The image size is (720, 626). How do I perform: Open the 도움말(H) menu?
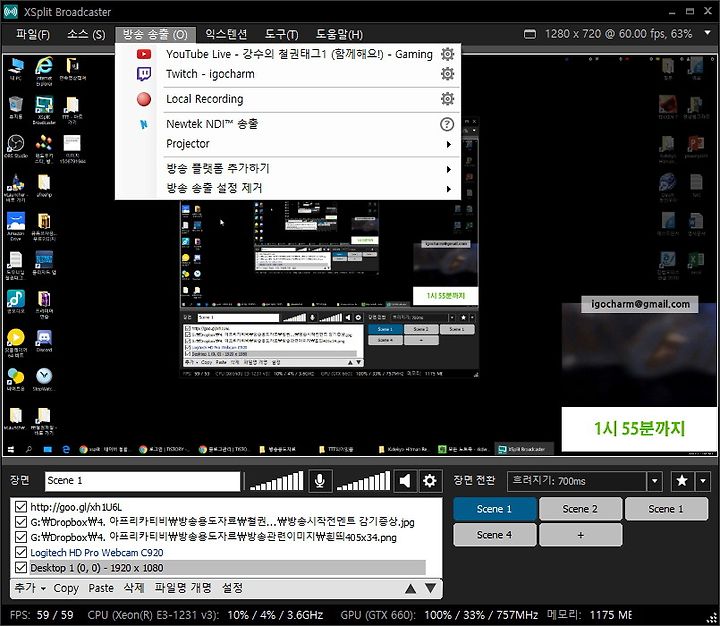click(x=339, y=34)
